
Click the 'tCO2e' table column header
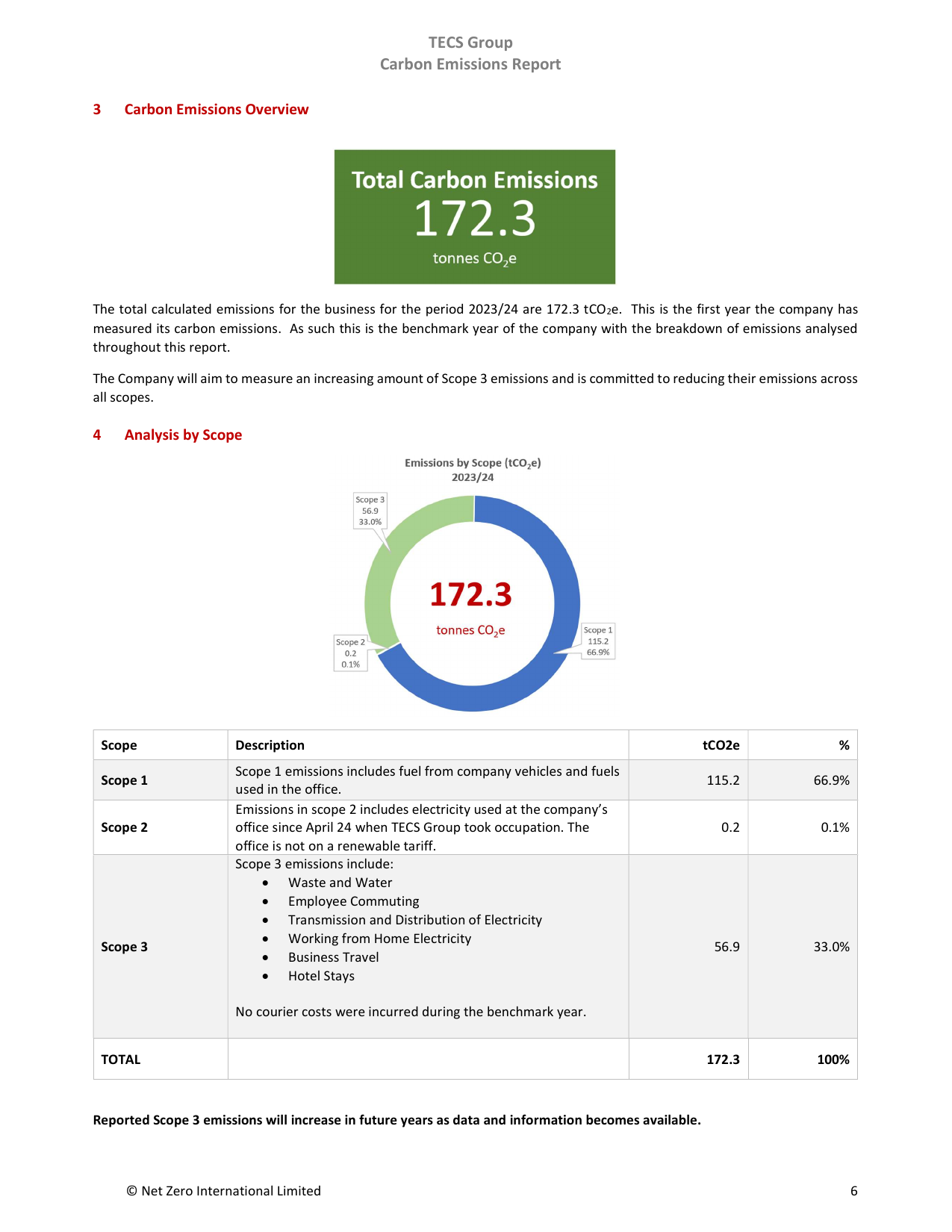pyautogui.click(x=721, y=745)
